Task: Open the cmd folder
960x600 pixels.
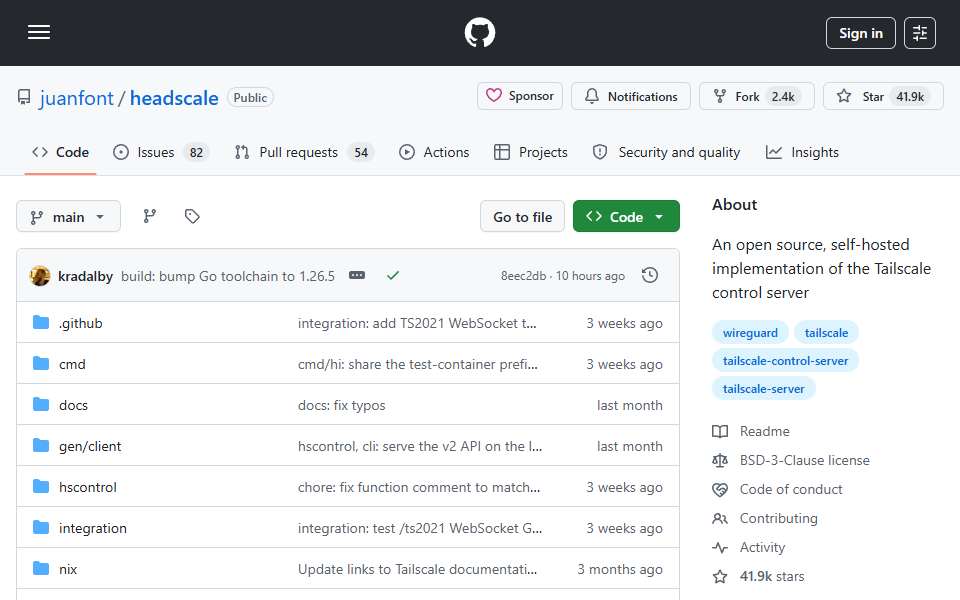Action: point(72,364)
